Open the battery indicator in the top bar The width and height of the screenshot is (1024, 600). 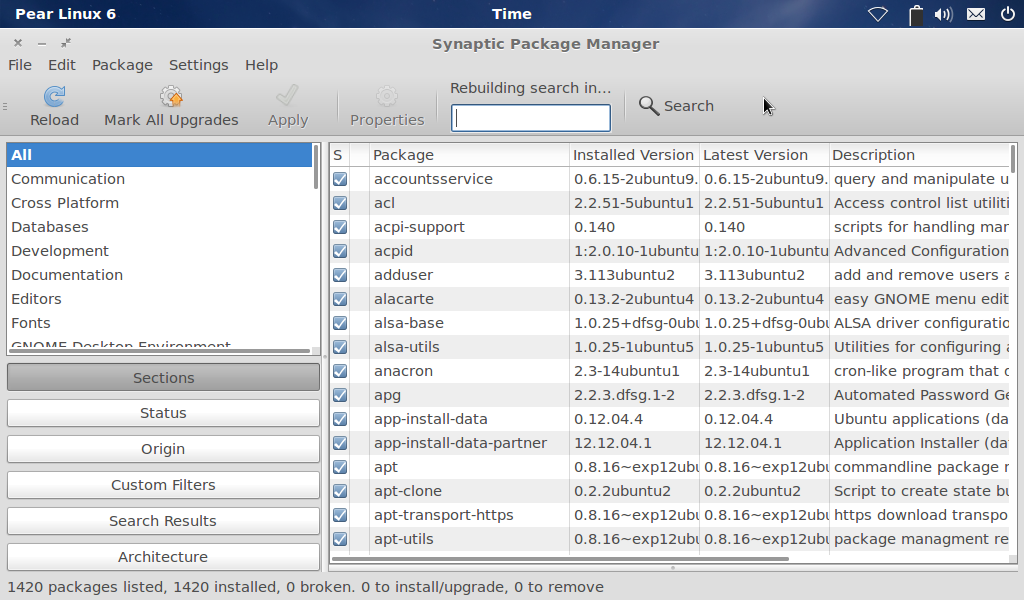coord(916,14)
